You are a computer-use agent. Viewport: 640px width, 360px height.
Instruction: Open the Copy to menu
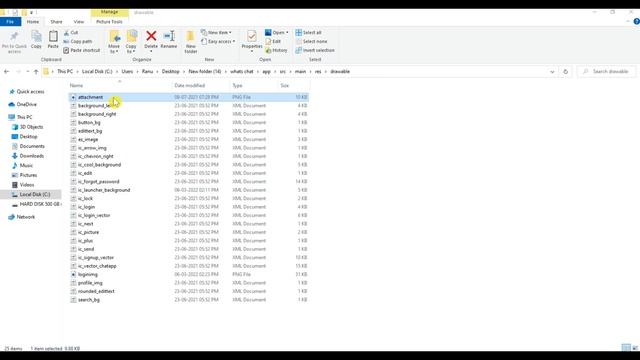click(x=131, y=42)
